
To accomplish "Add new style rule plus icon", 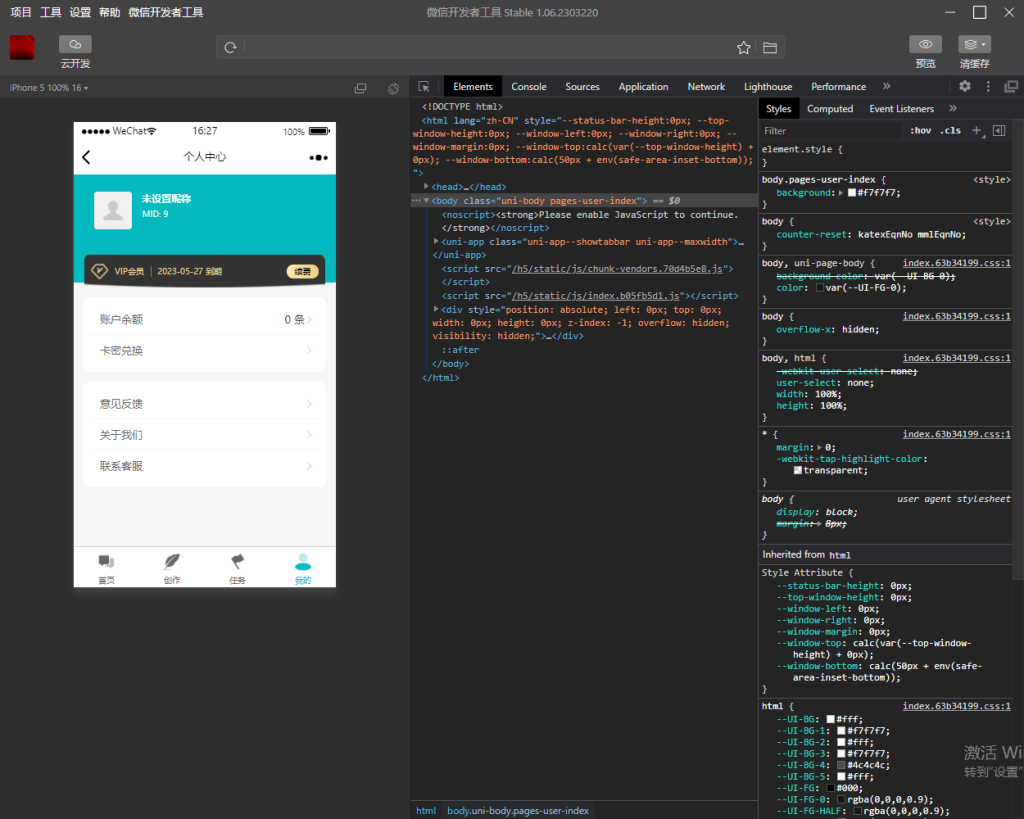I will point(976,131).
